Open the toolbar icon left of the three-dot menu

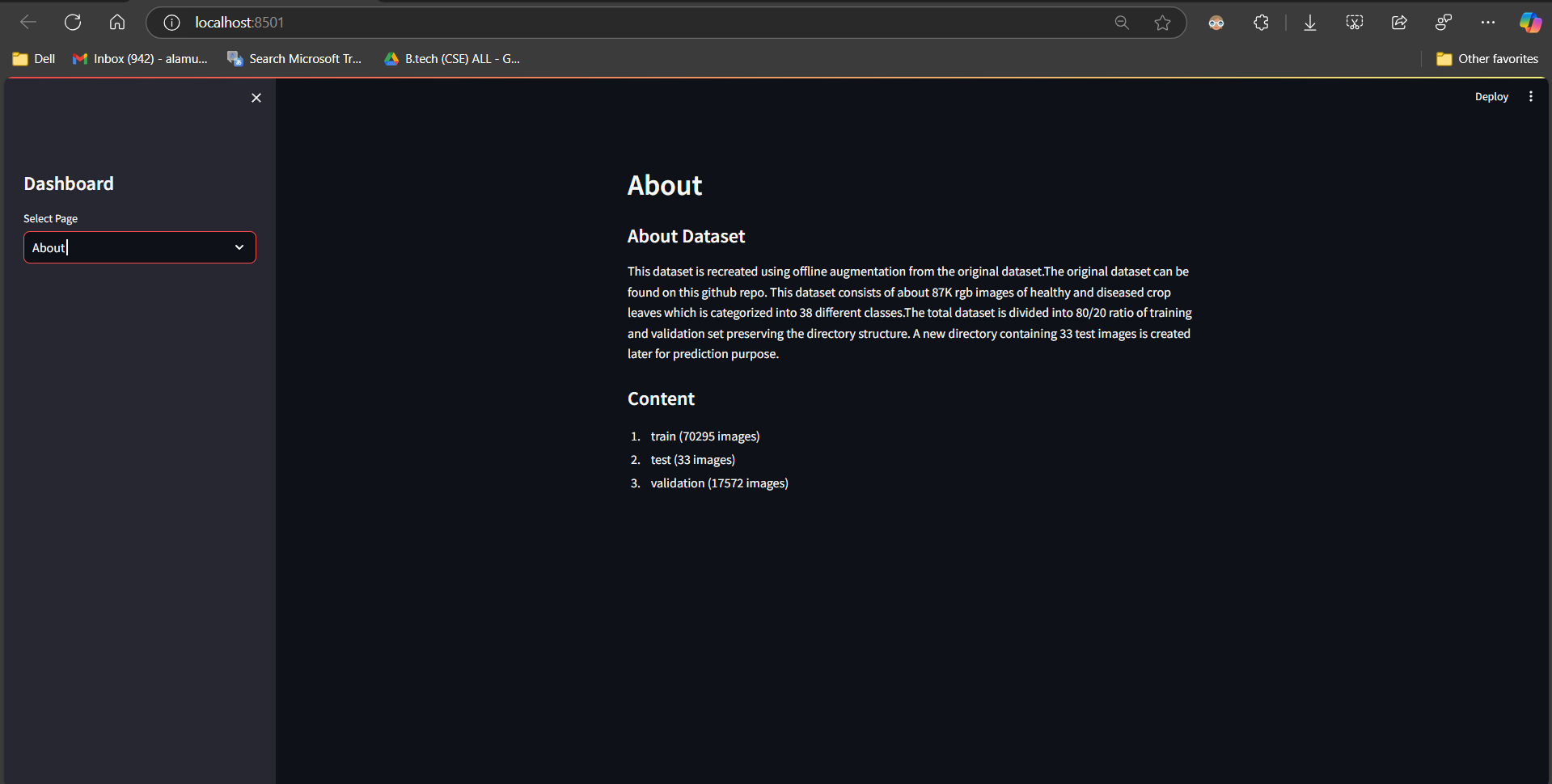tap(1444, 23)
